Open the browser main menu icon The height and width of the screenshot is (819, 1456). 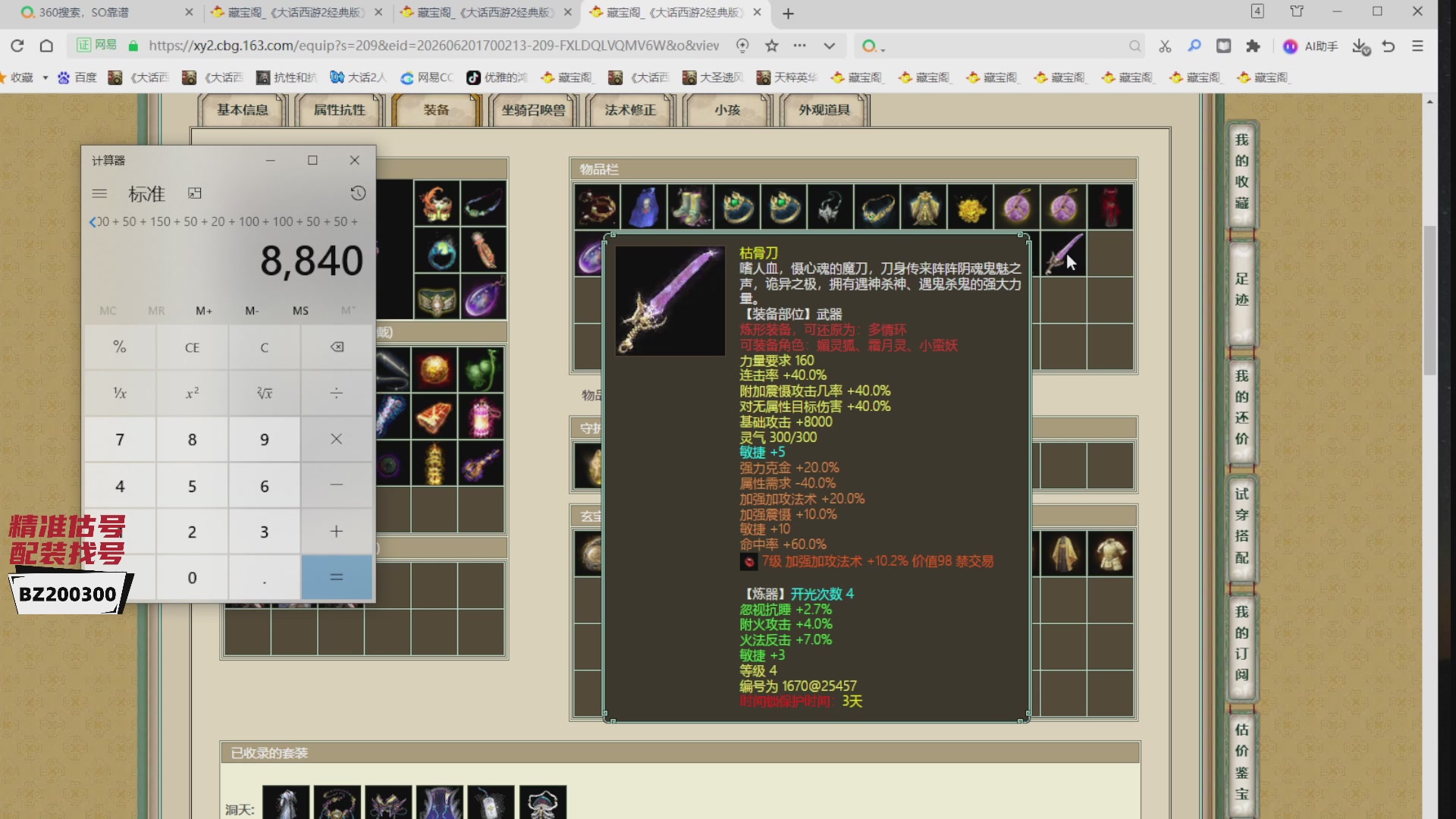(x=1417, y=46)
